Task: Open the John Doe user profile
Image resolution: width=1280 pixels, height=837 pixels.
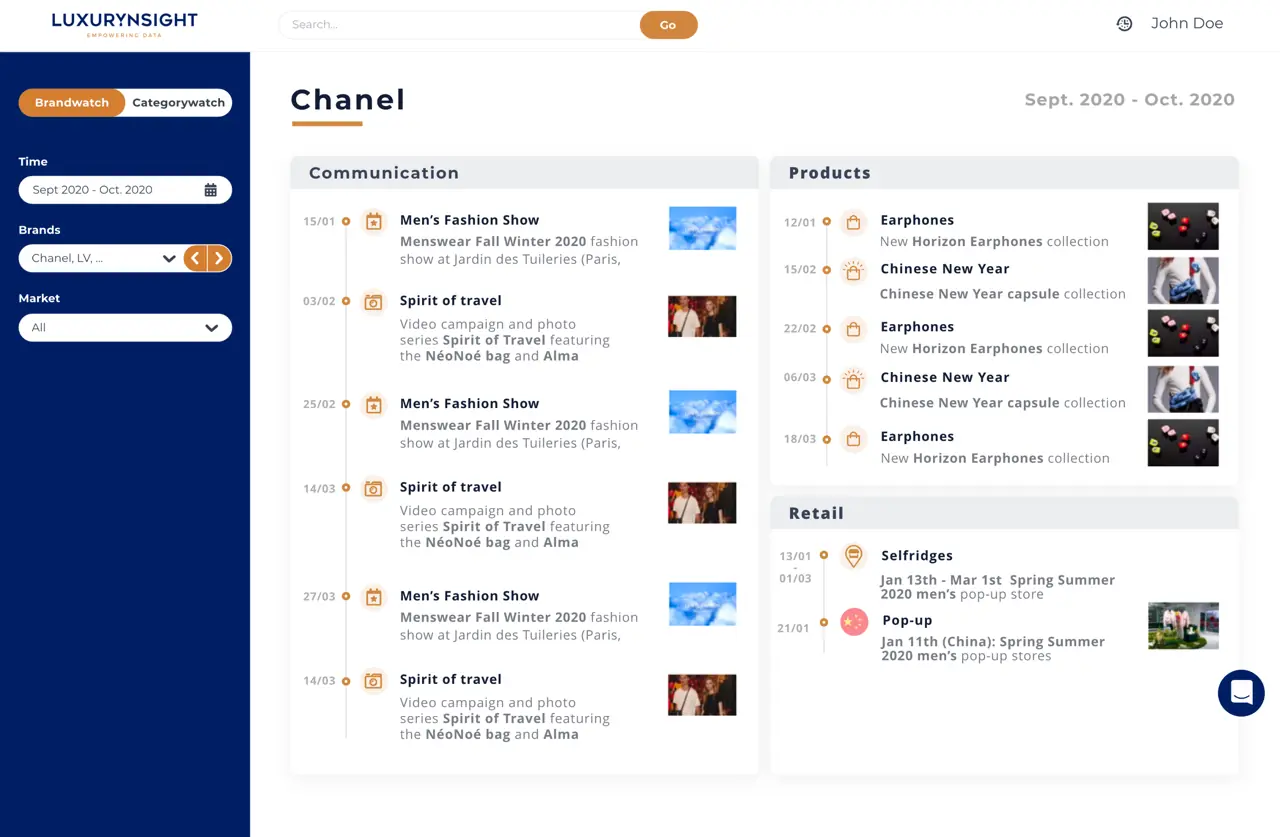Action: 1186,24
